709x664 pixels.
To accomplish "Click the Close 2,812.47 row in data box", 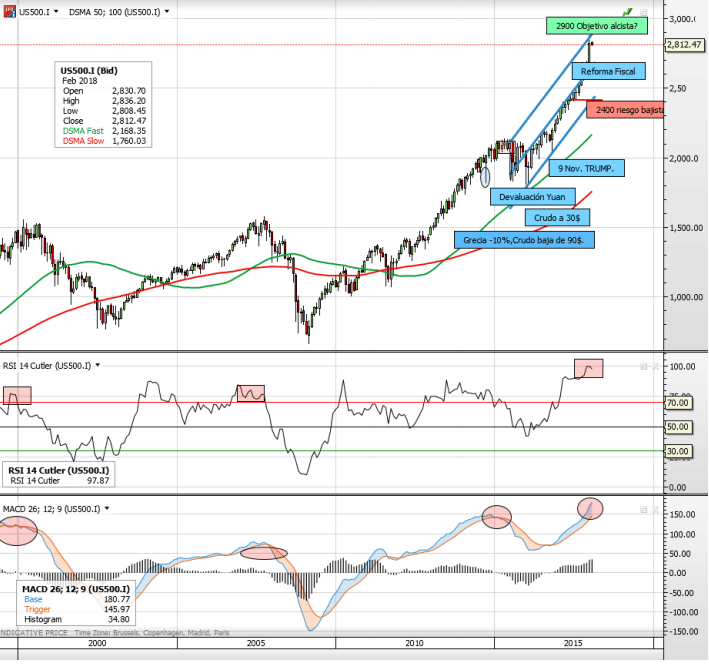I will 104,121.
